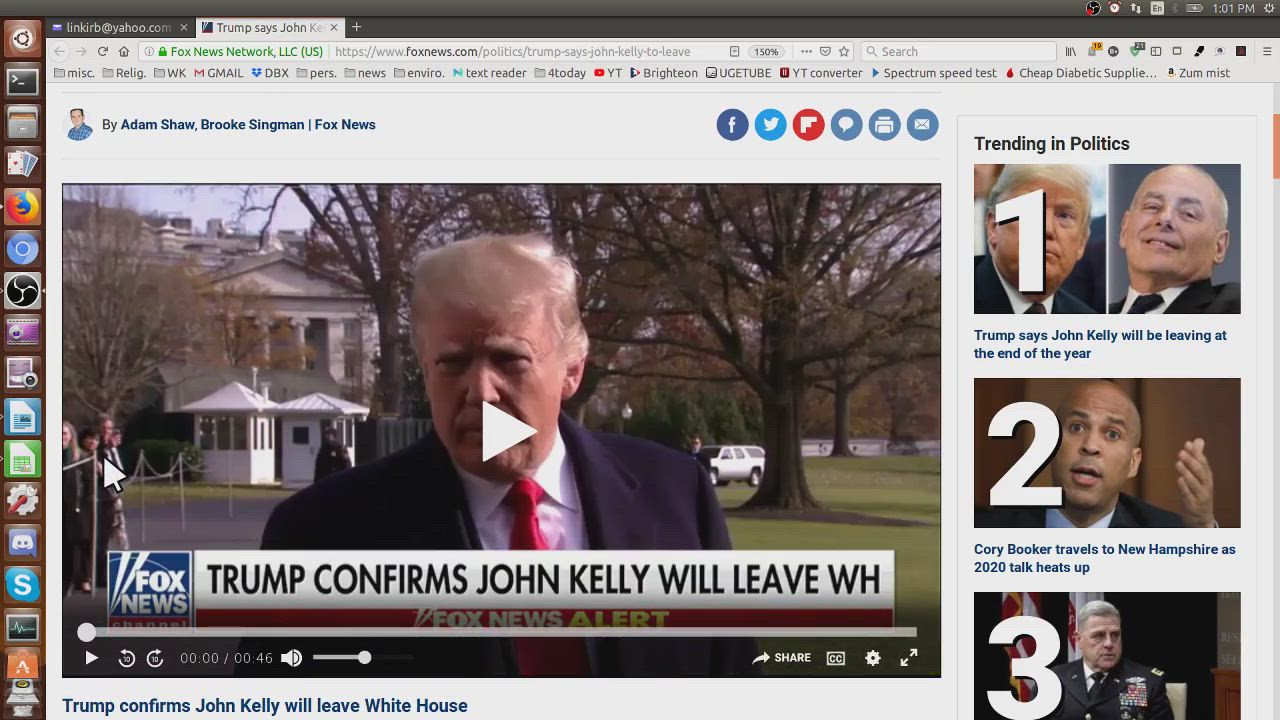Rewind video ten seconds
1280x720 pixels.
coord(126,658)
